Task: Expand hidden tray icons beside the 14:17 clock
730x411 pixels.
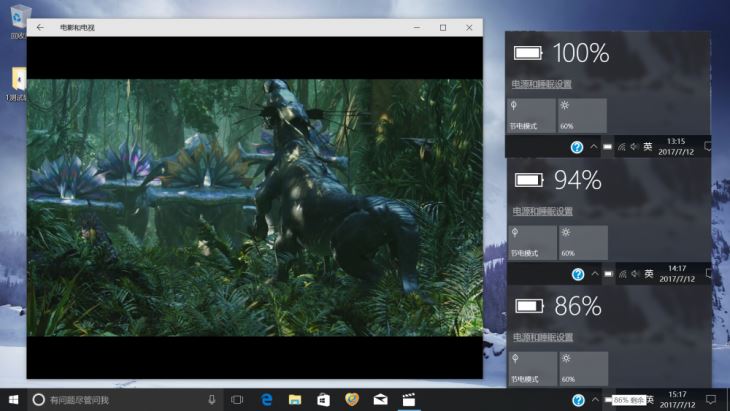Action: point(595,274)
